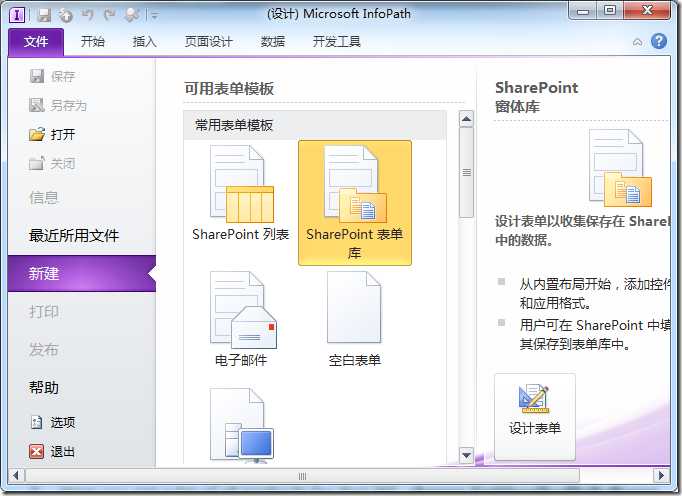Click 退出 to exit InfoPath
The width and height of the screenshot is (682, 496).
[x=52, y=452]
